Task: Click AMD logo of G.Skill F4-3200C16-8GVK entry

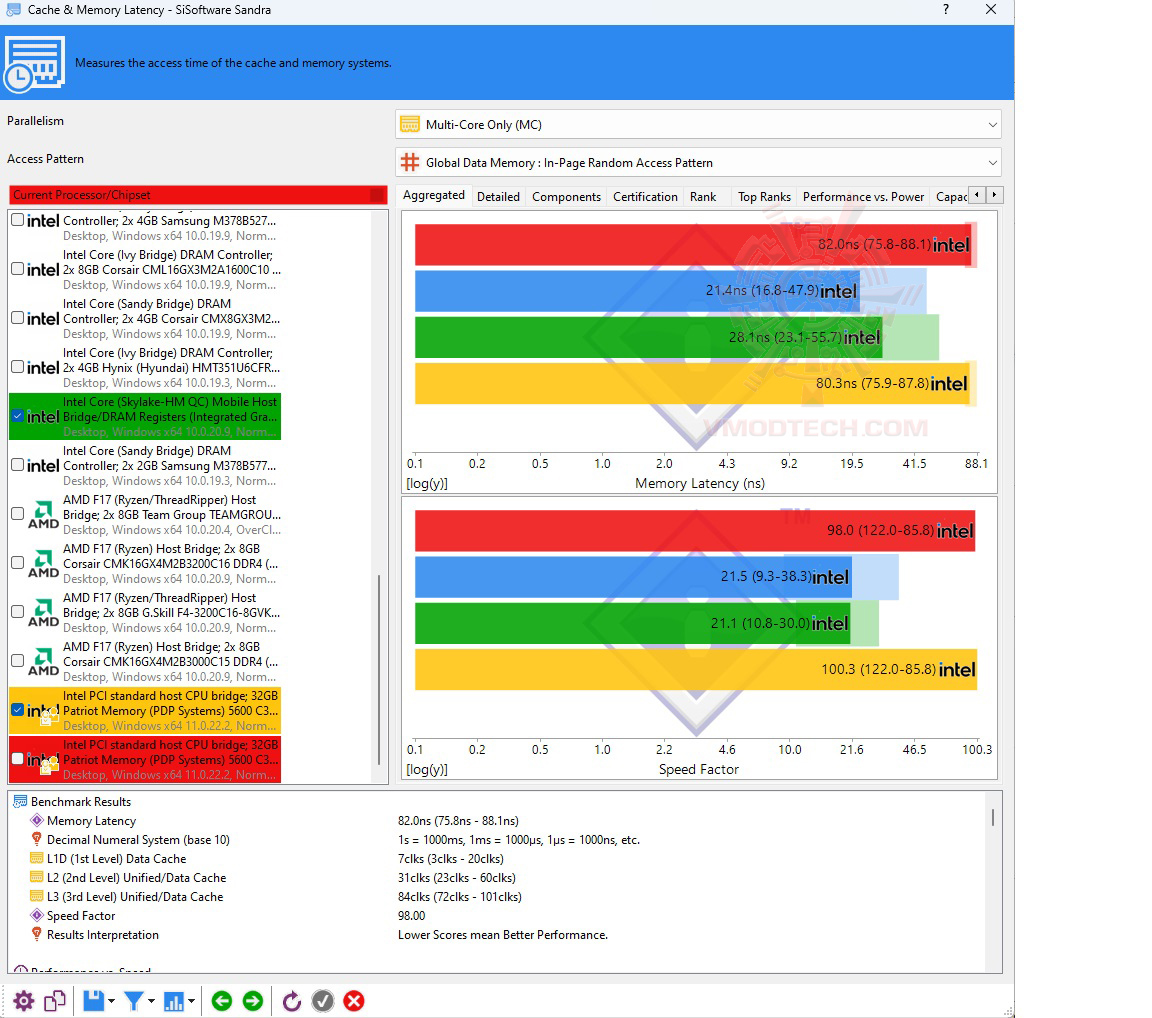Action: tap(43, 613)
